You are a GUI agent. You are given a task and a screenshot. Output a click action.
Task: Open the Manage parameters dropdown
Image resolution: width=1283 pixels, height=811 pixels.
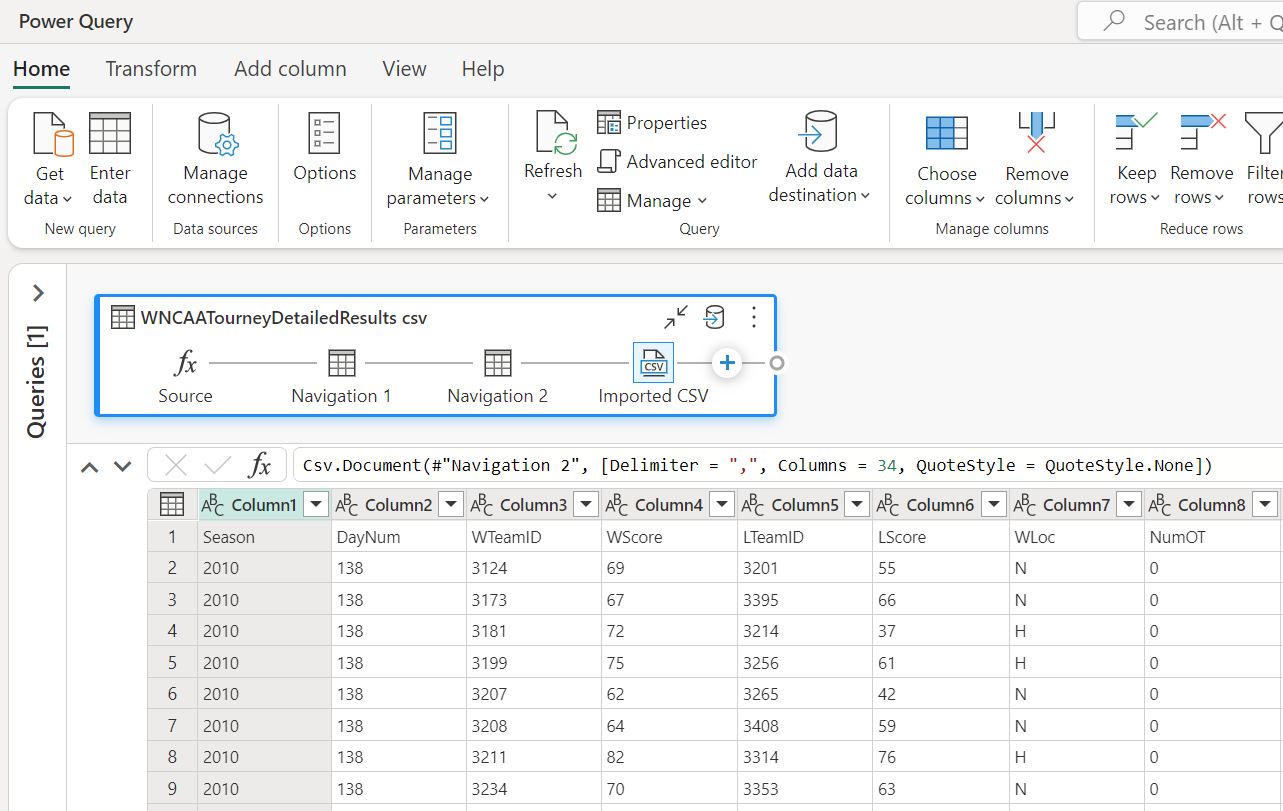tap(439, 198)
